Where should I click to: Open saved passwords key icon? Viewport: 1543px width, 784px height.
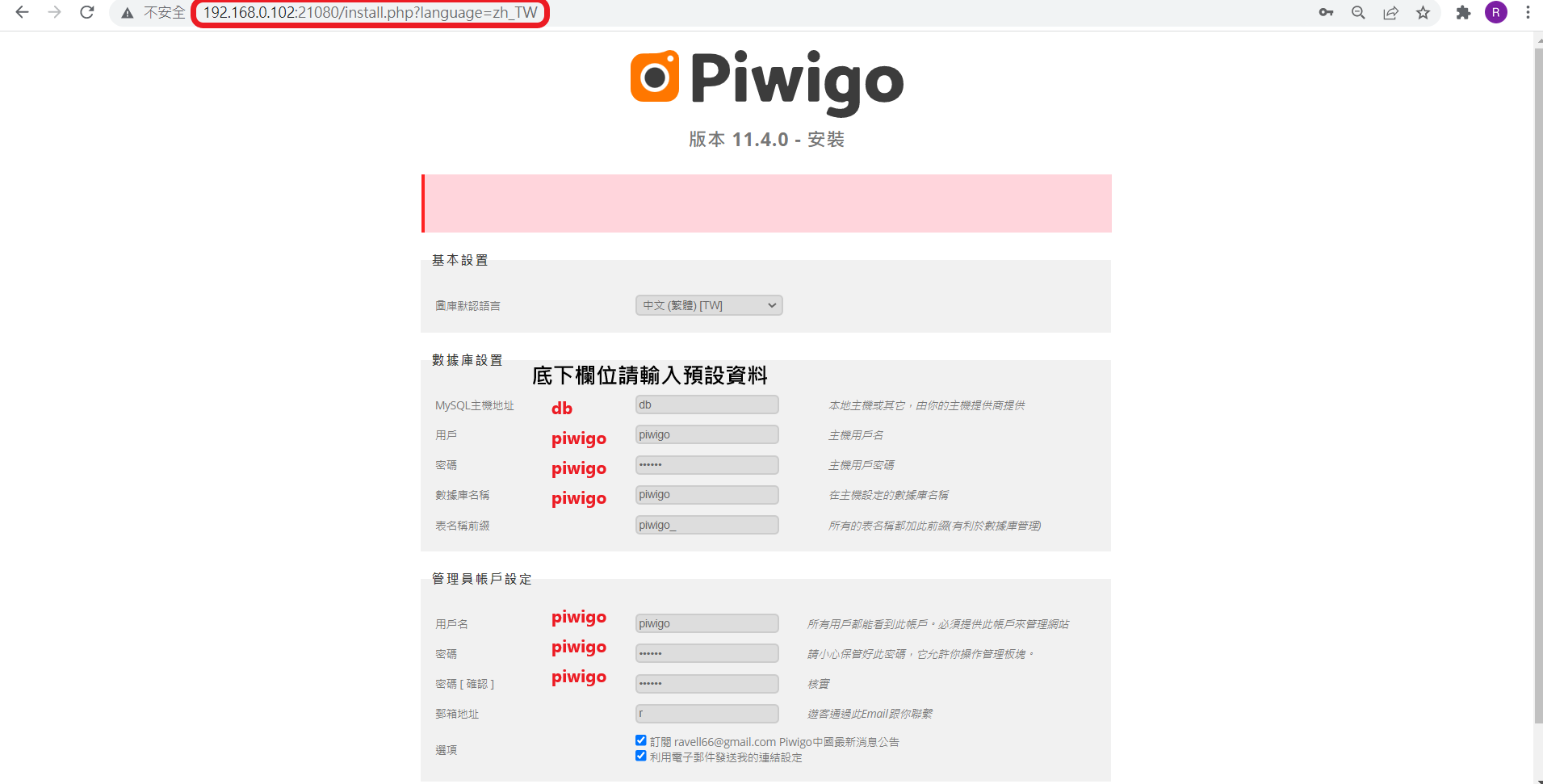(1326, 13)
